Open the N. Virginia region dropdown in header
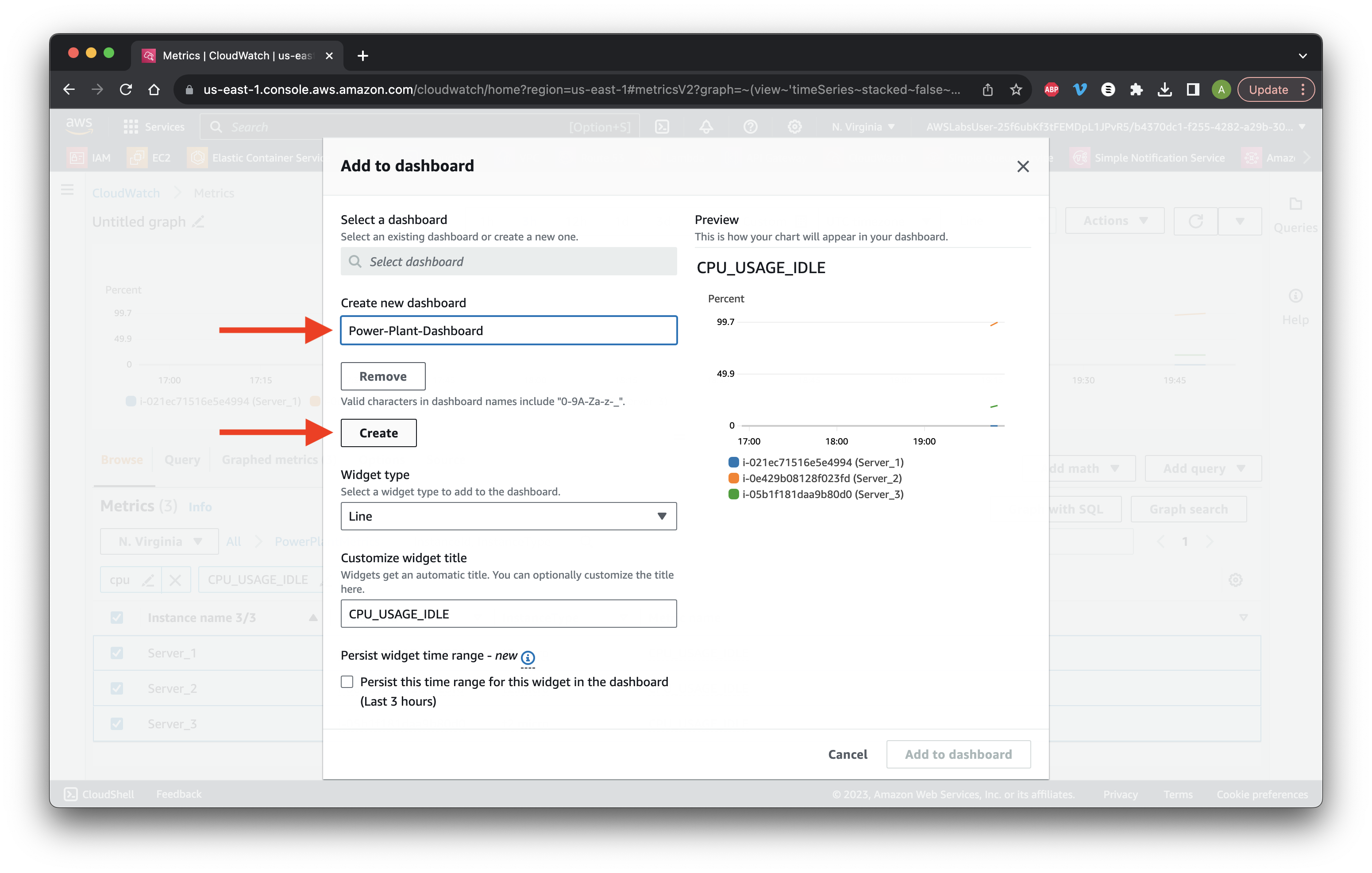This screenshot has width=1372, height=873. 863,127
